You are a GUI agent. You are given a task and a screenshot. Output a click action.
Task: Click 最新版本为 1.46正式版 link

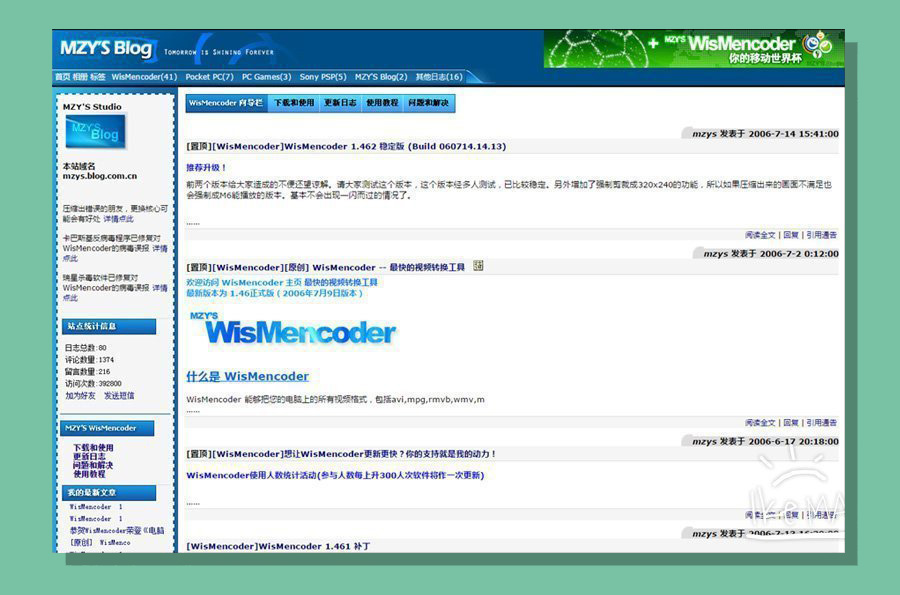click(x=274, y=293)
